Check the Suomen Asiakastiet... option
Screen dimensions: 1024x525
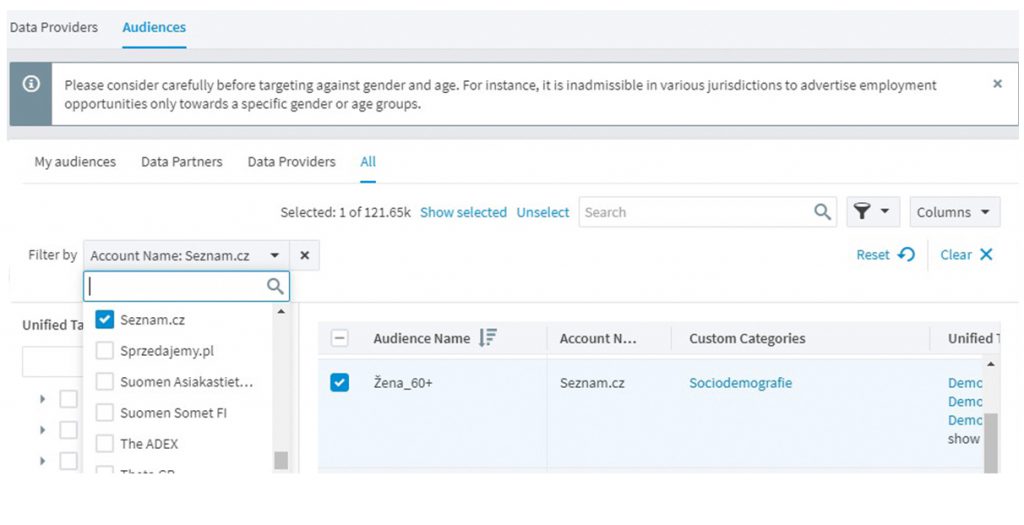click(104, 381)
